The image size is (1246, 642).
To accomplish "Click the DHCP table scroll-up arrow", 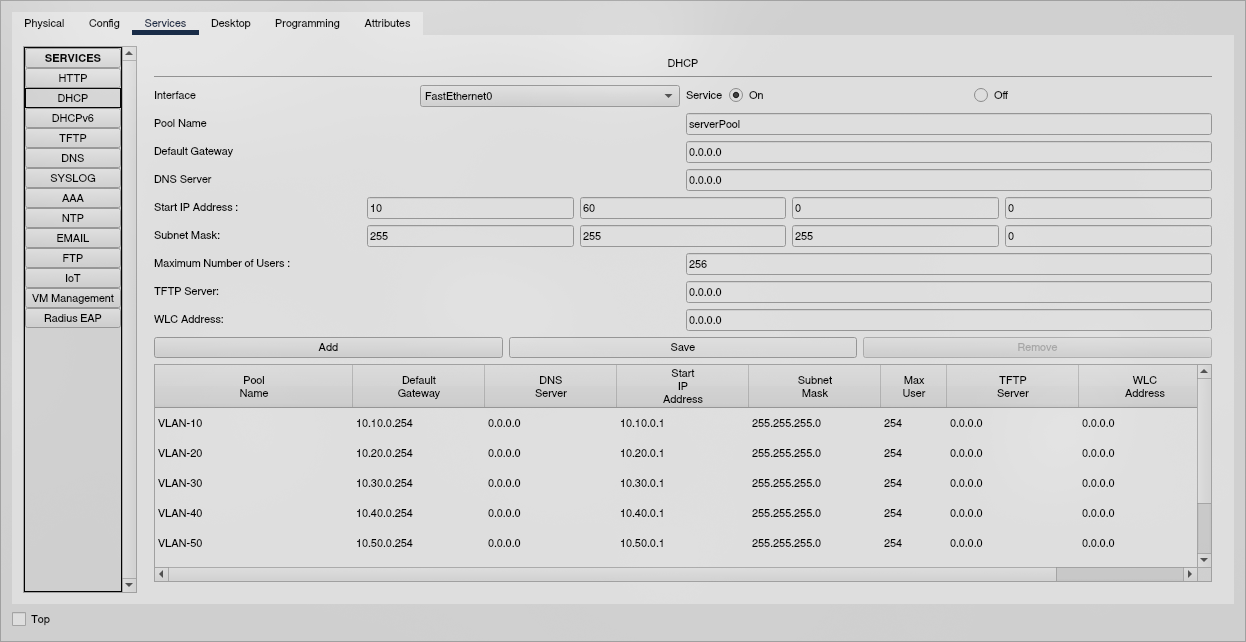I will 1204,372.
